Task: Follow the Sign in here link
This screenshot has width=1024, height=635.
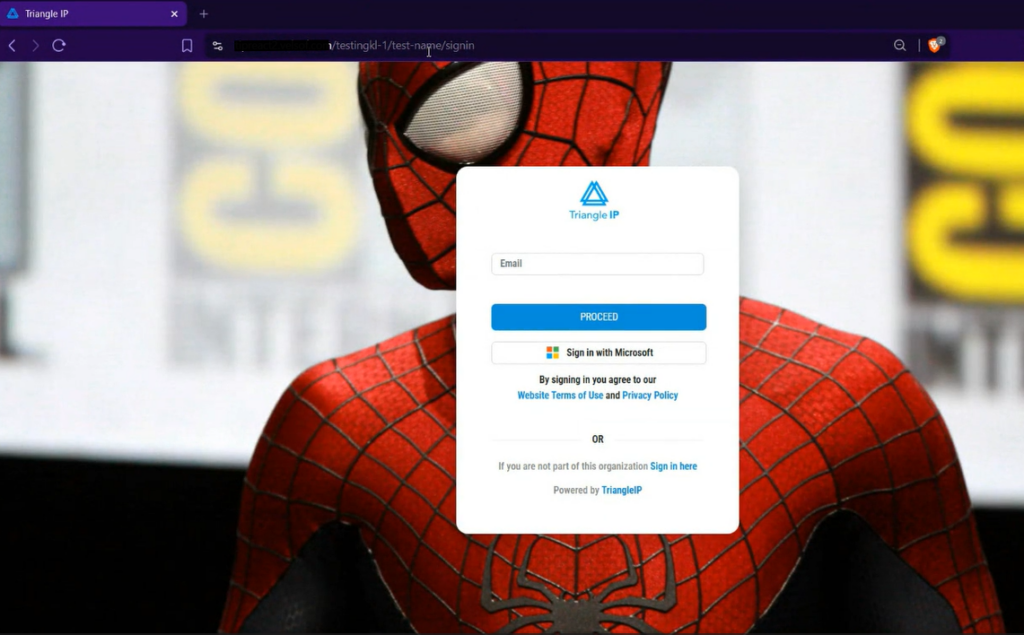Action: click(x=673, y=467)
